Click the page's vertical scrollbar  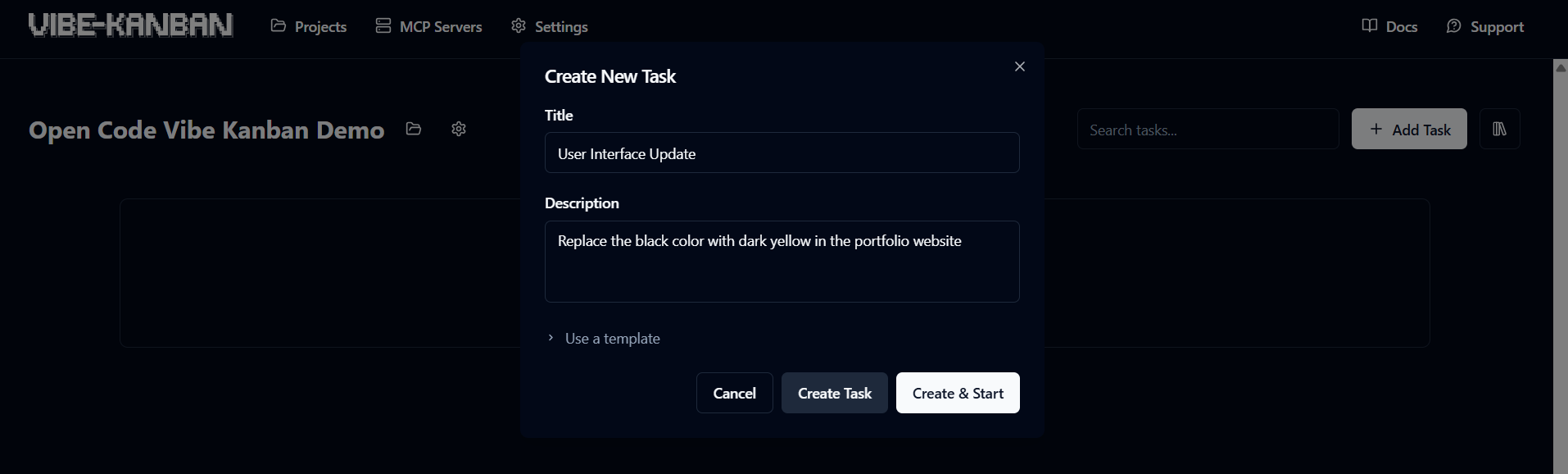(1561, 267)
